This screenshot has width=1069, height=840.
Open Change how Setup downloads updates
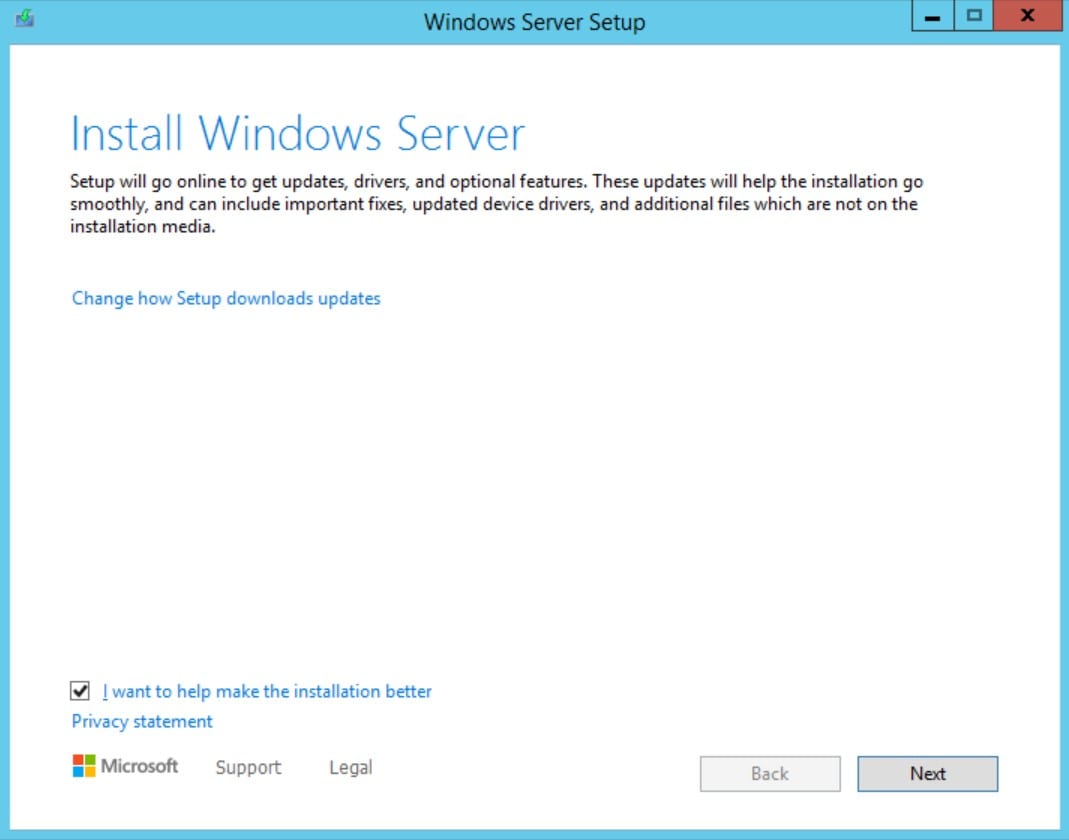point(226,299)
